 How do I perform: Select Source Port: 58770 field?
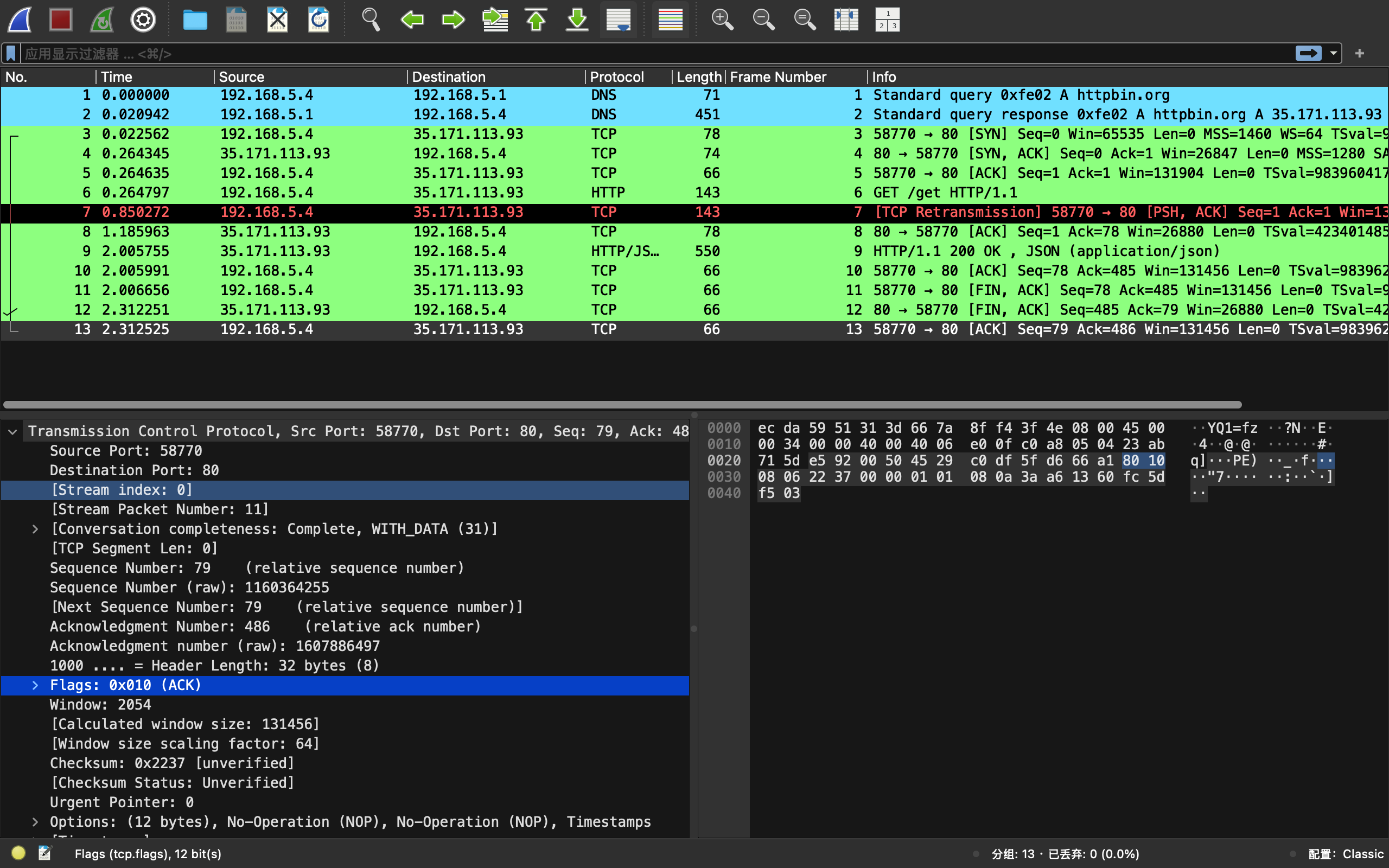pyautogui.click(x=345, y=451)
